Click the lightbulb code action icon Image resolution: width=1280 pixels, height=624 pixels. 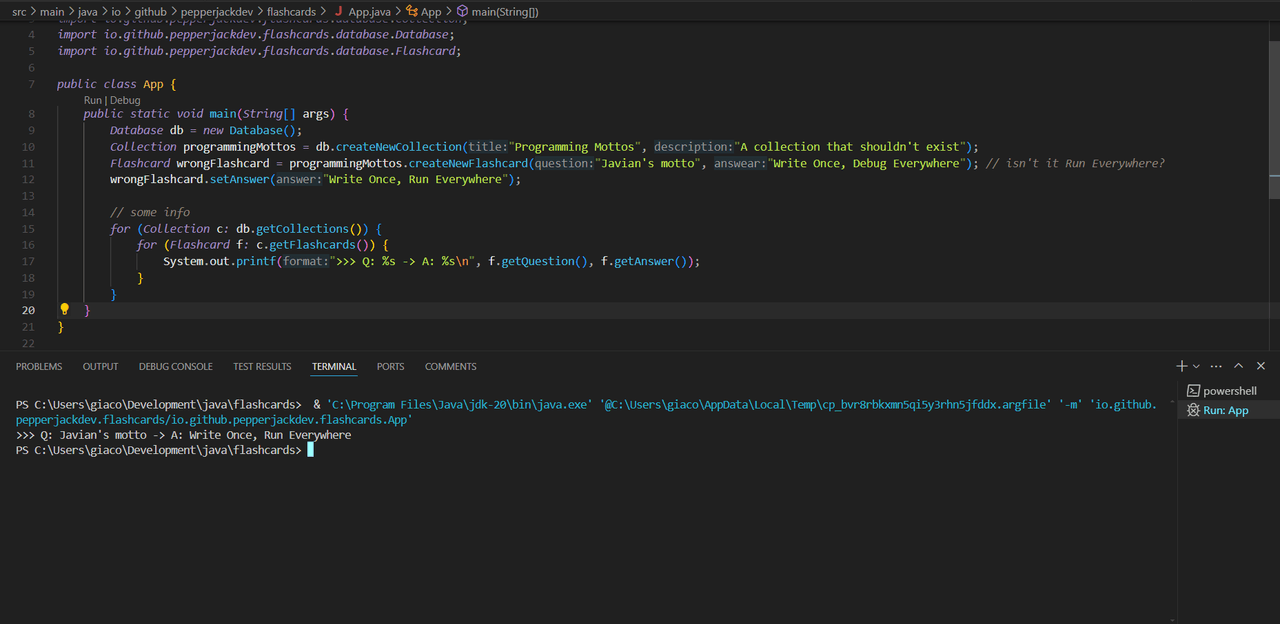[65, 310]
